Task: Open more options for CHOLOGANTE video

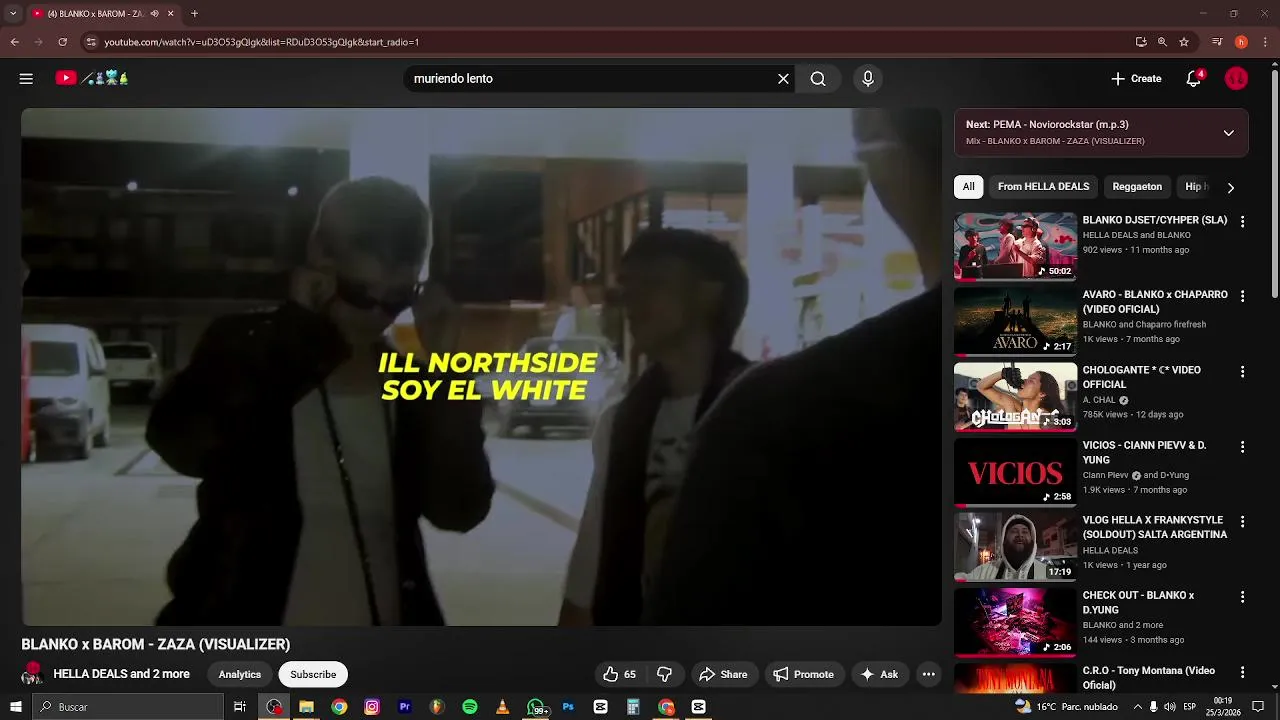Action: (1243, 371)
